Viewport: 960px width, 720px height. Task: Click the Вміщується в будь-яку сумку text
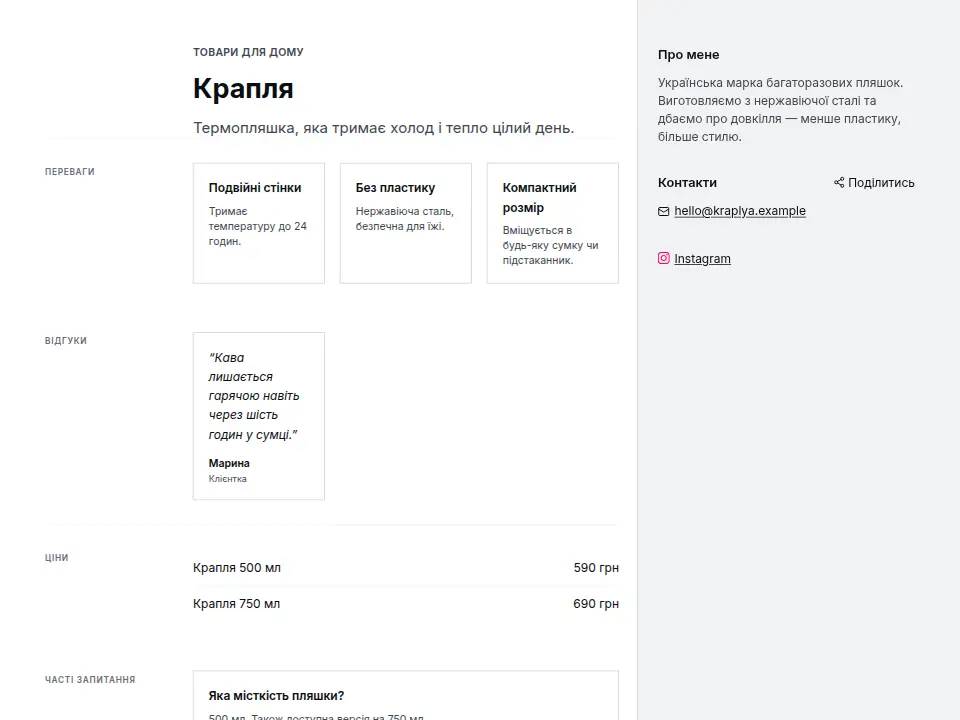pos(550,245)
